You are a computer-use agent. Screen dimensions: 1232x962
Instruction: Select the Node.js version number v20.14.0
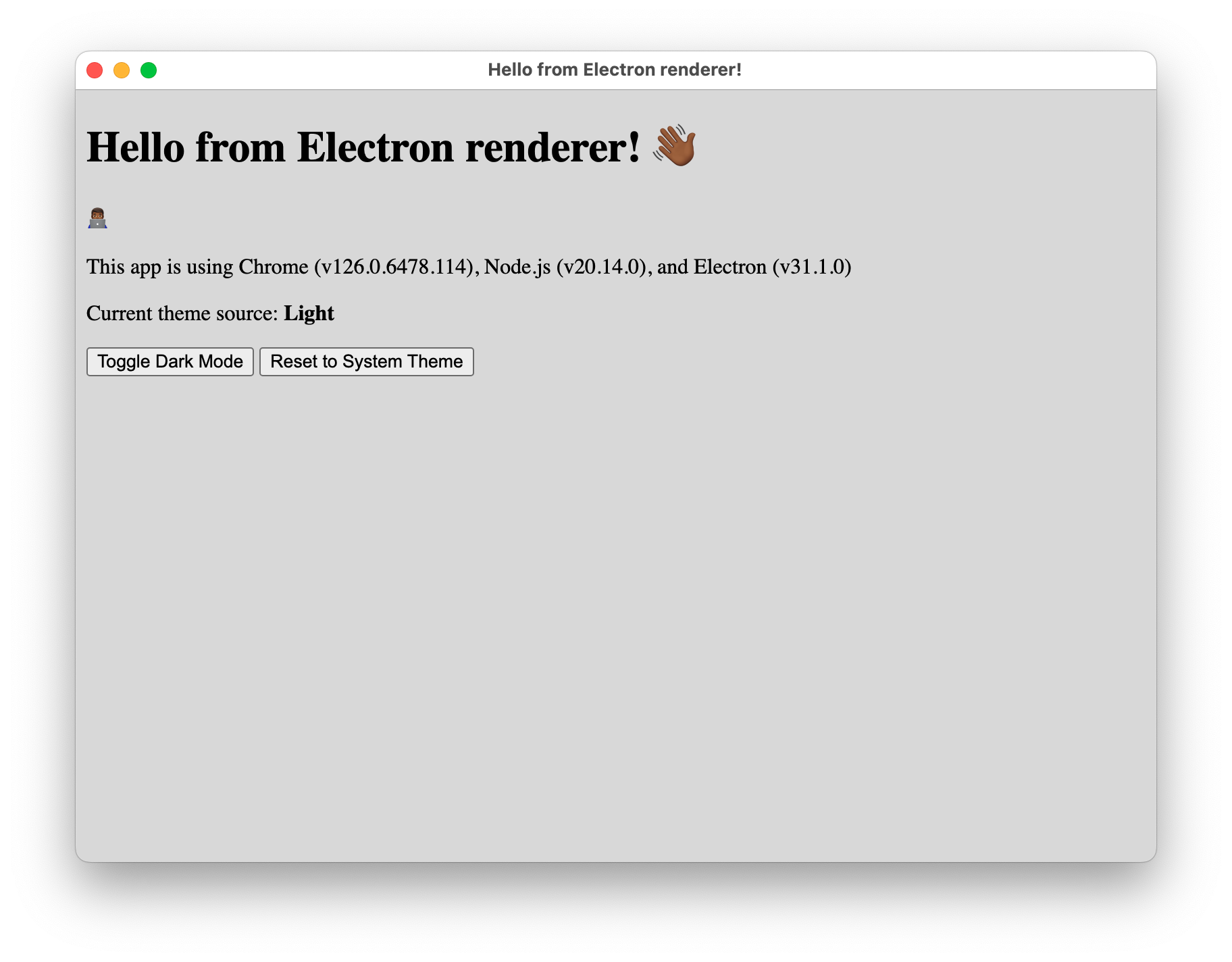(602, 267)
